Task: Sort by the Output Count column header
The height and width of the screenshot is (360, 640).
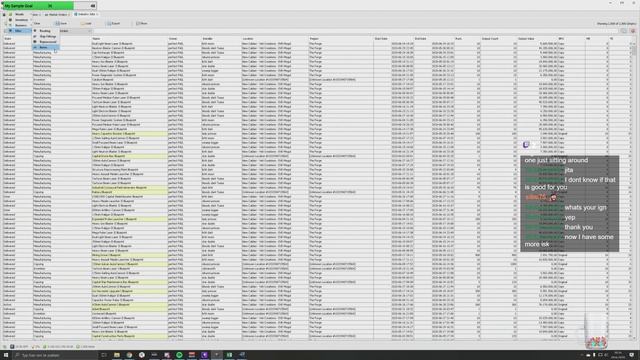Action: (499, 39)
